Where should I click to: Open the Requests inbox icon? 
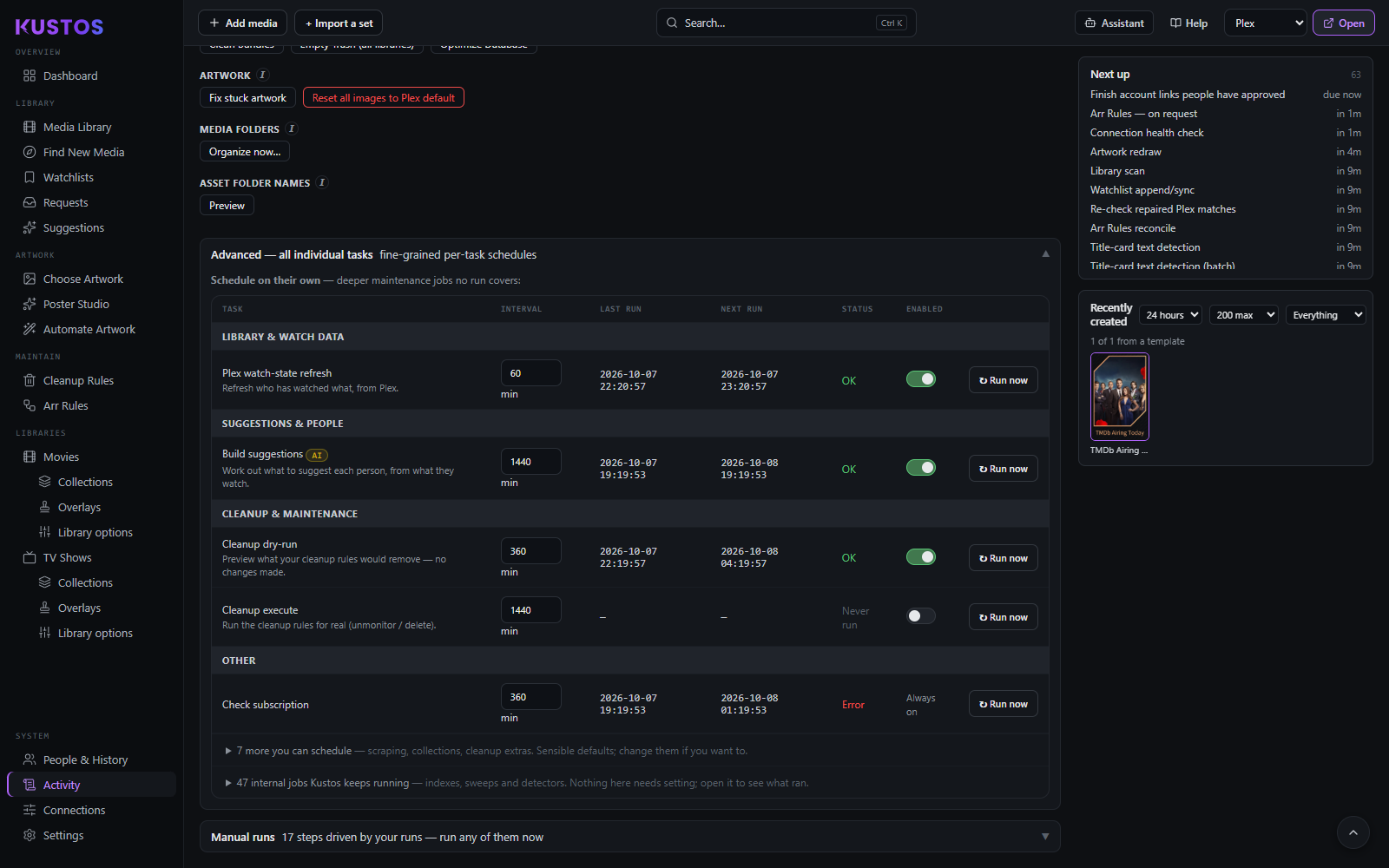tap(30, 202)
